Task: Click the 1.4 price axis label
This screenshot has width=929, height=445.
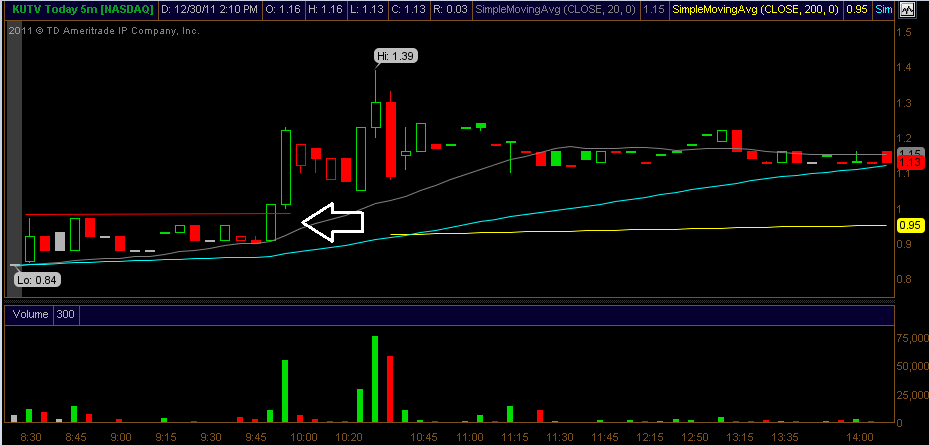Action: [904, 68]
